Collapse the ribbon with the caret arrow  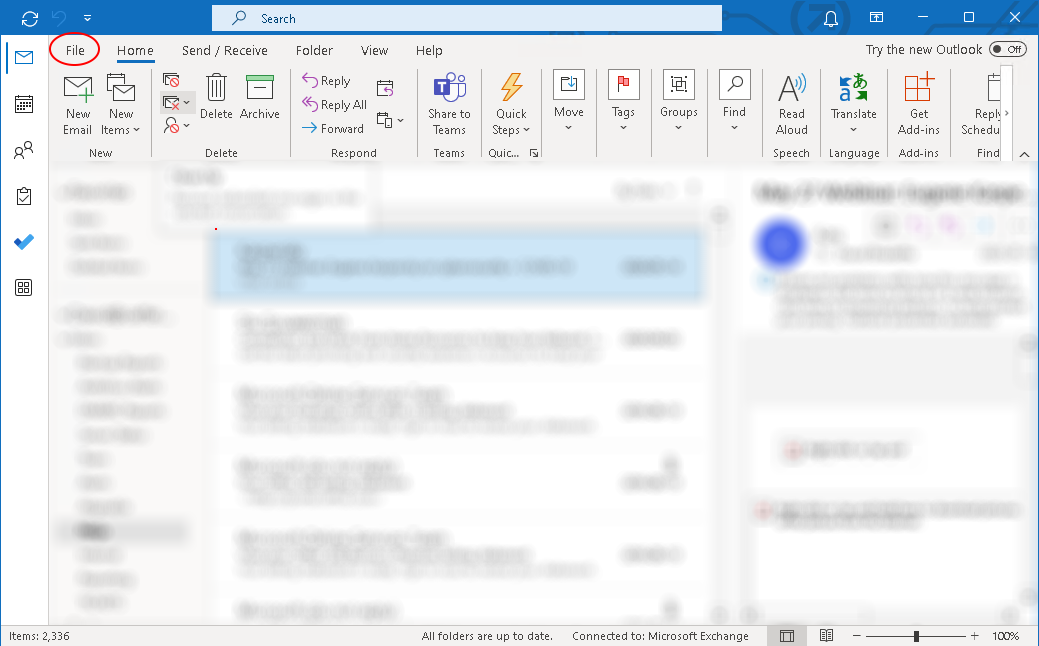point(1024,154)
